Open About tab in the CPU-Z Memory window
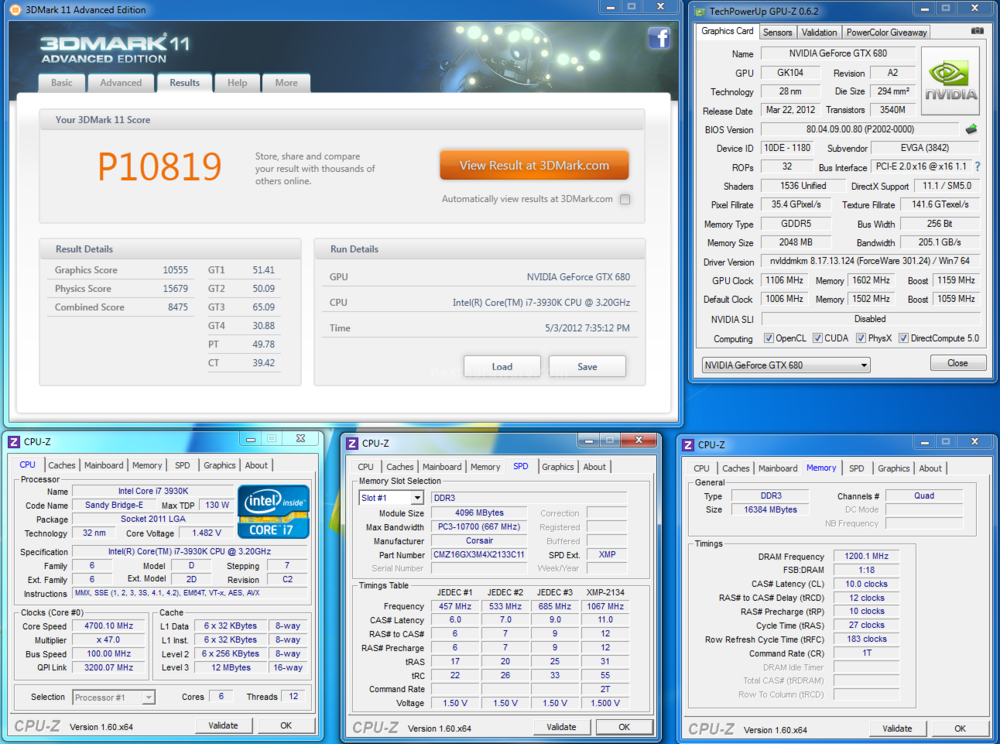The image size is (1000, 744). [x=930, y=469]
